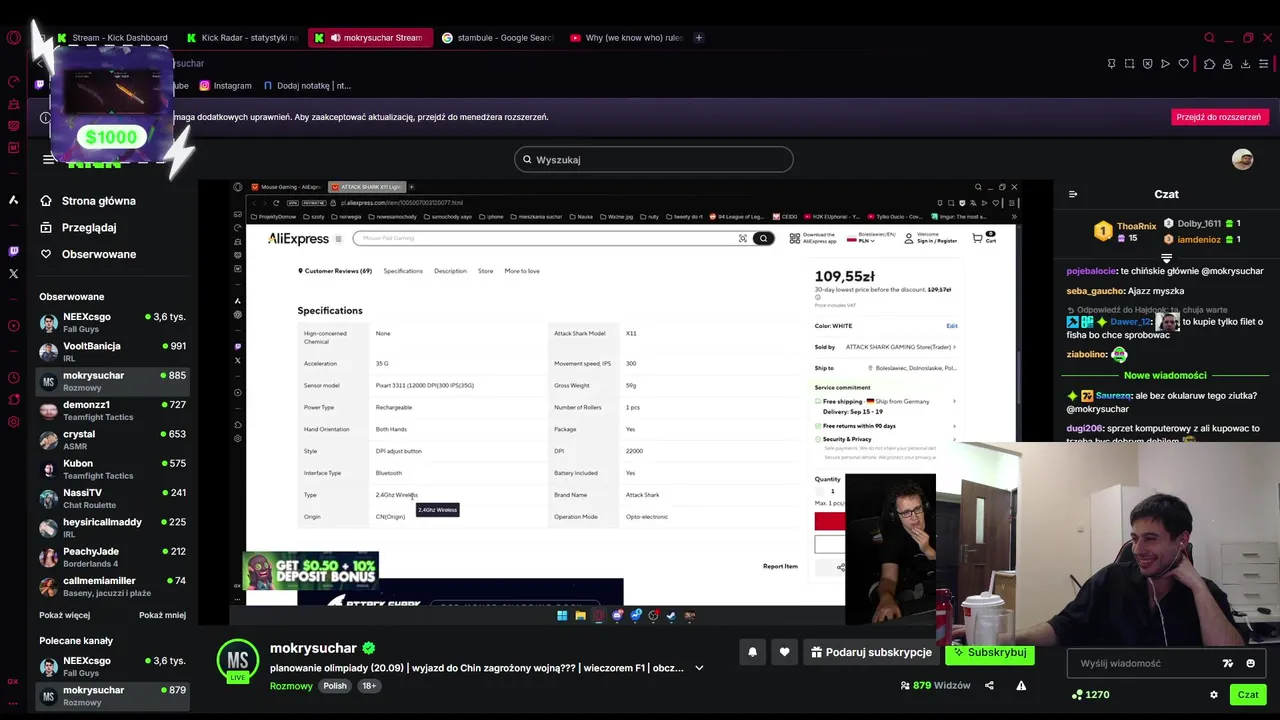The width and height of the screenshot is (1280, 720).
Task: Open Twitch icon in Opera sidebar
Action: [x=13, y=252]
